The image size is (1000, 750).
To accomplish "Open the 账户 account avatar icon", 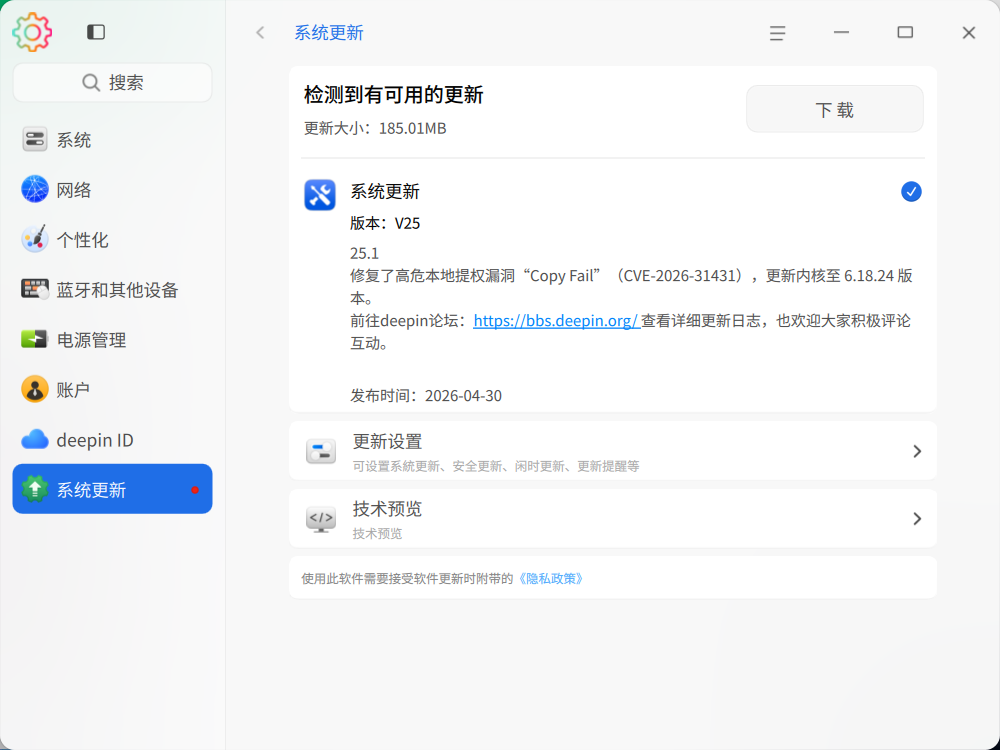I will click(x=35, y=390).
